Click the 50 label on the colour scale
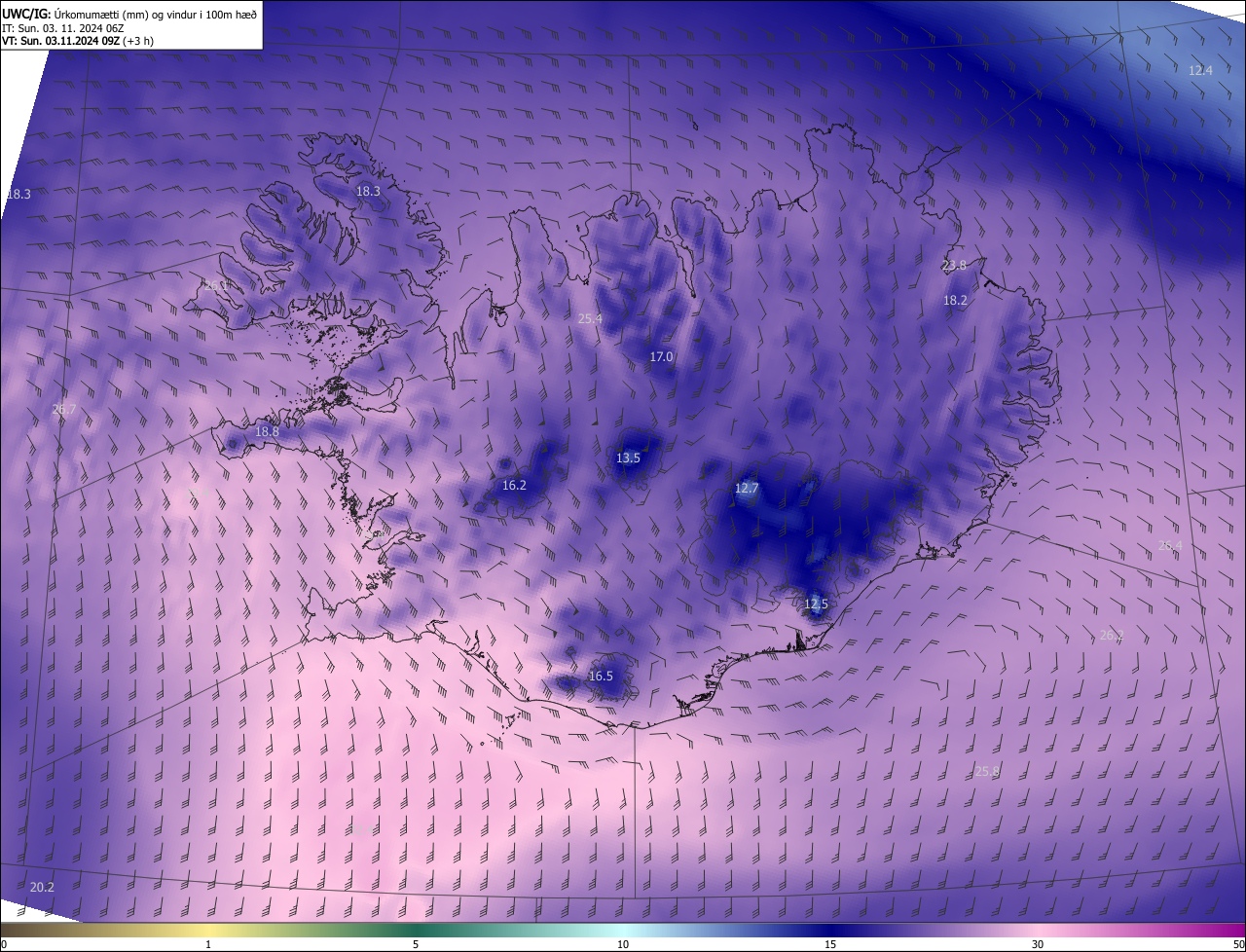Viewport: 1246px width, 952px height. [x=1238, y=945]
